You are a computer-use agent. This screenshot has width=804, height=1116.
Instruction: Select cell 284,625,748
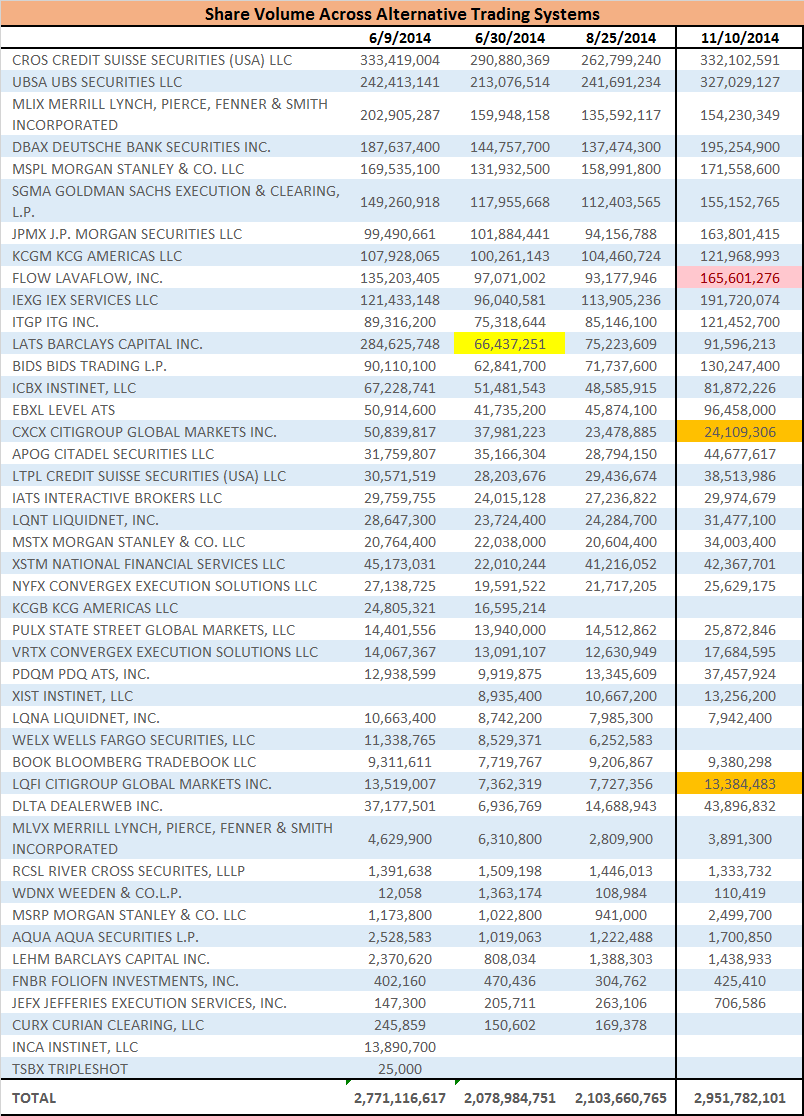click(400, 344)
